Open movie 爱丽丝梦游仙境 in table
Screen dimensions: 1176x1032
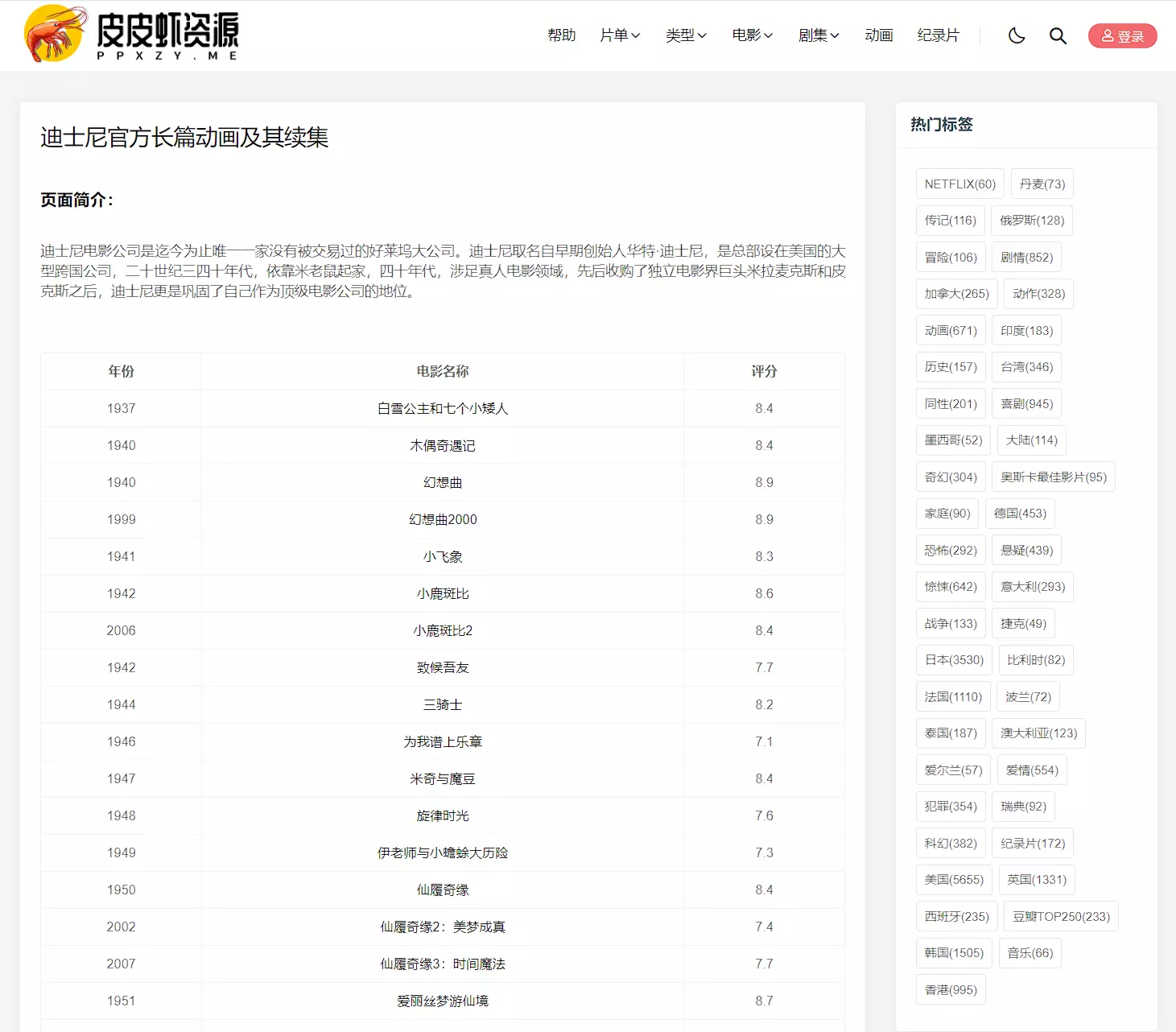tap(443, 1001)
